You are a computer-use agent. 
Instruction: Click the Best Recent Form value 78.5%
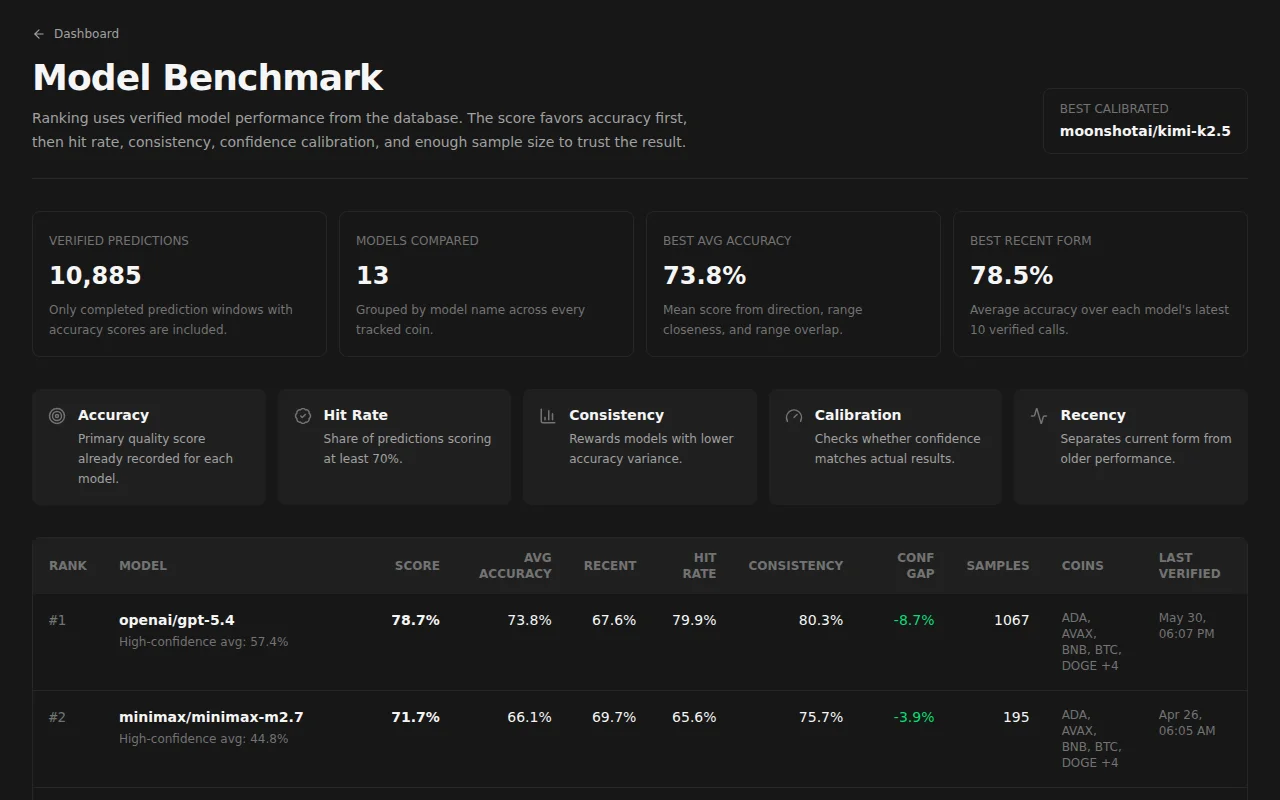pyautogui.click(x=1011, y=276)
